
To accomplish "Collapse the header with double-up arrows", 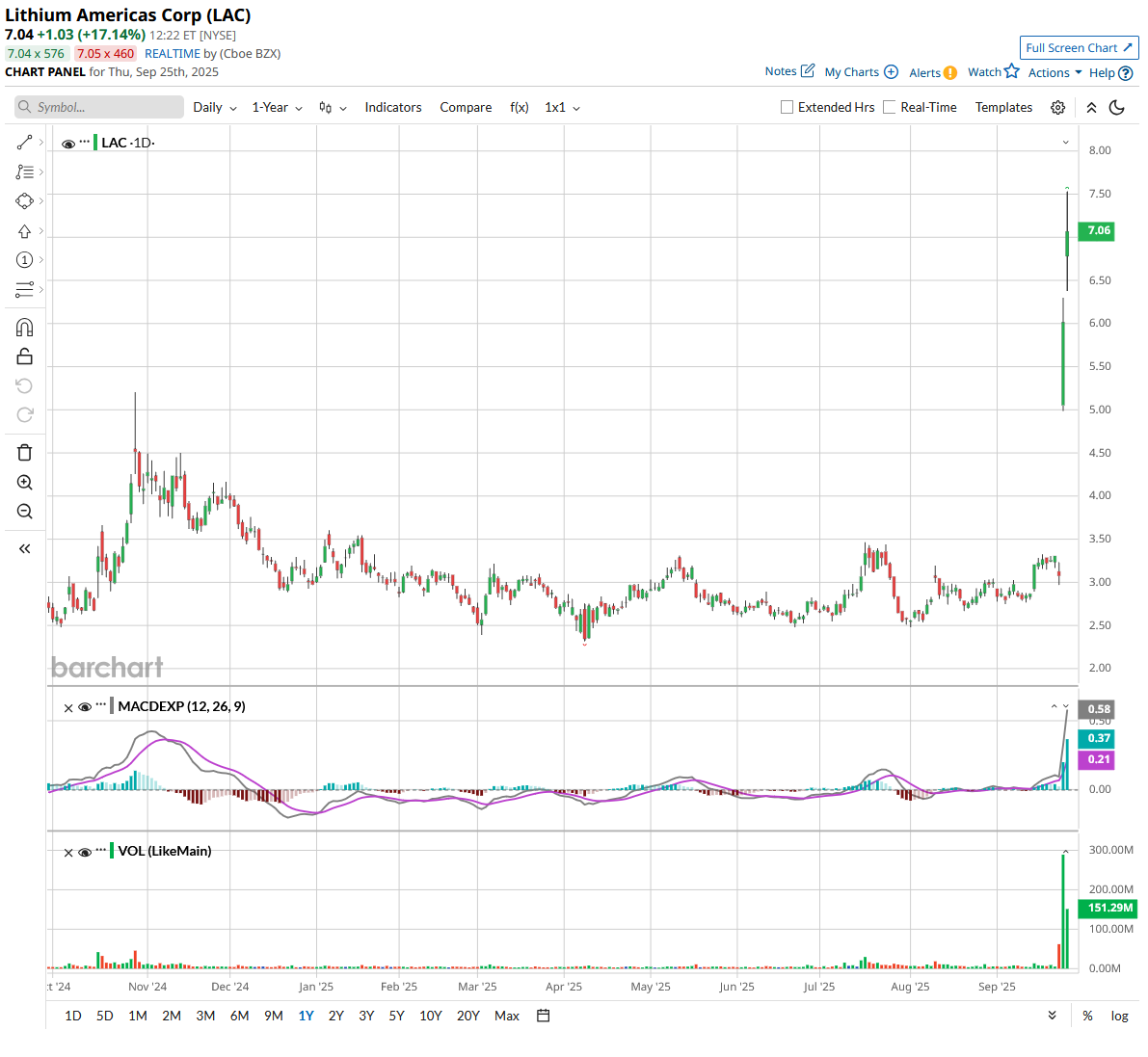I will pyautogui.click(x=1091, y=108).
